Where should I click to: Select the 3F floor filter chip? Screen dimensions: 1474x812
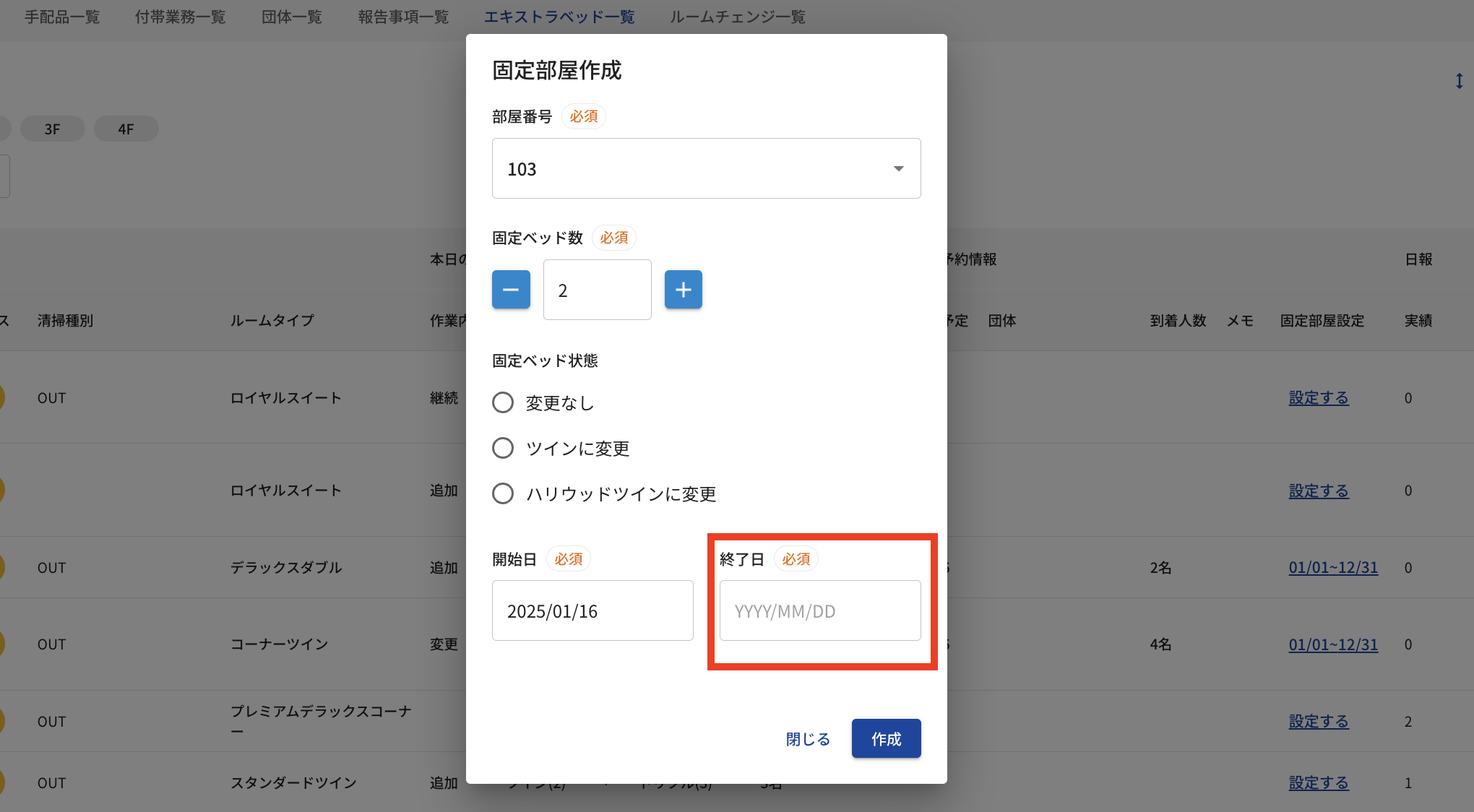click(x=52, y=129)
